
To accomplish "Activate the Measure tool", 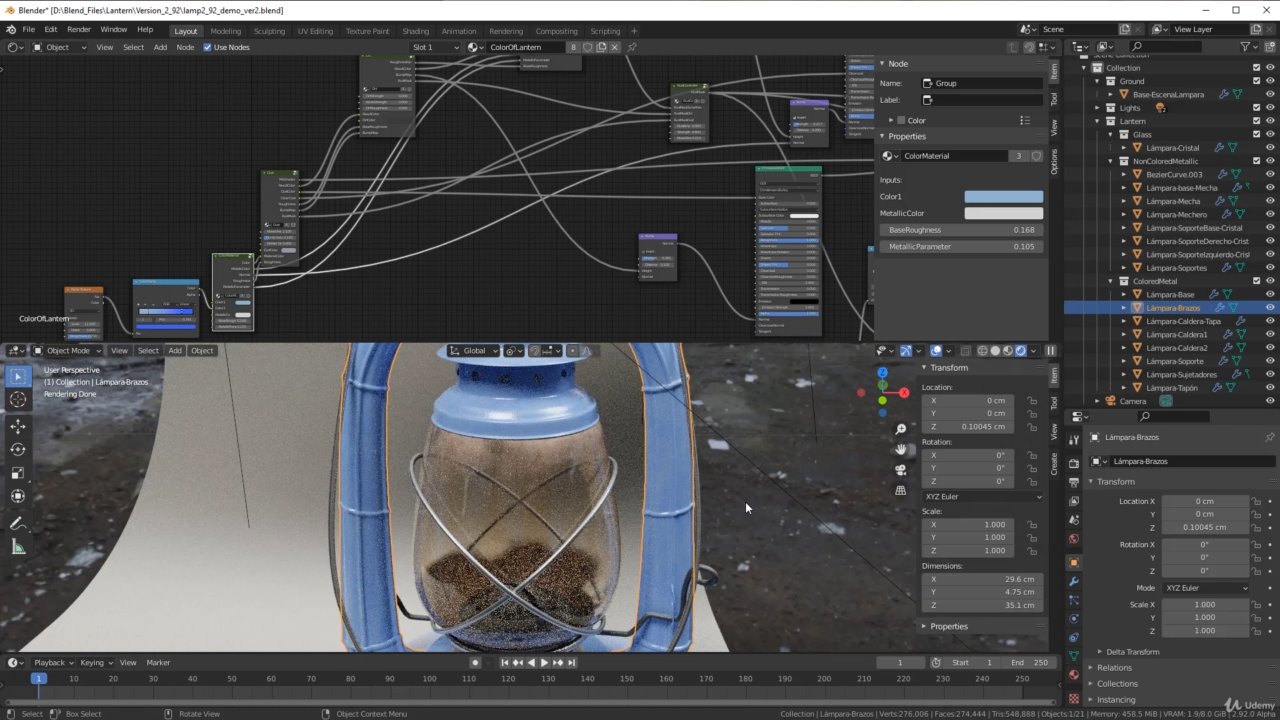I will [18, 547].
